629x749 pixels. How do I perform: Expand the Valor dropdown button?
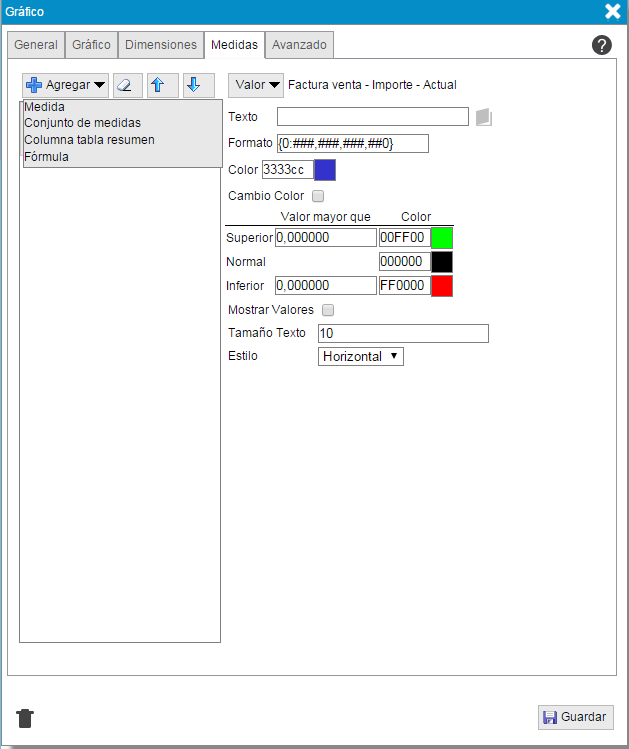(x=256, y=86)
